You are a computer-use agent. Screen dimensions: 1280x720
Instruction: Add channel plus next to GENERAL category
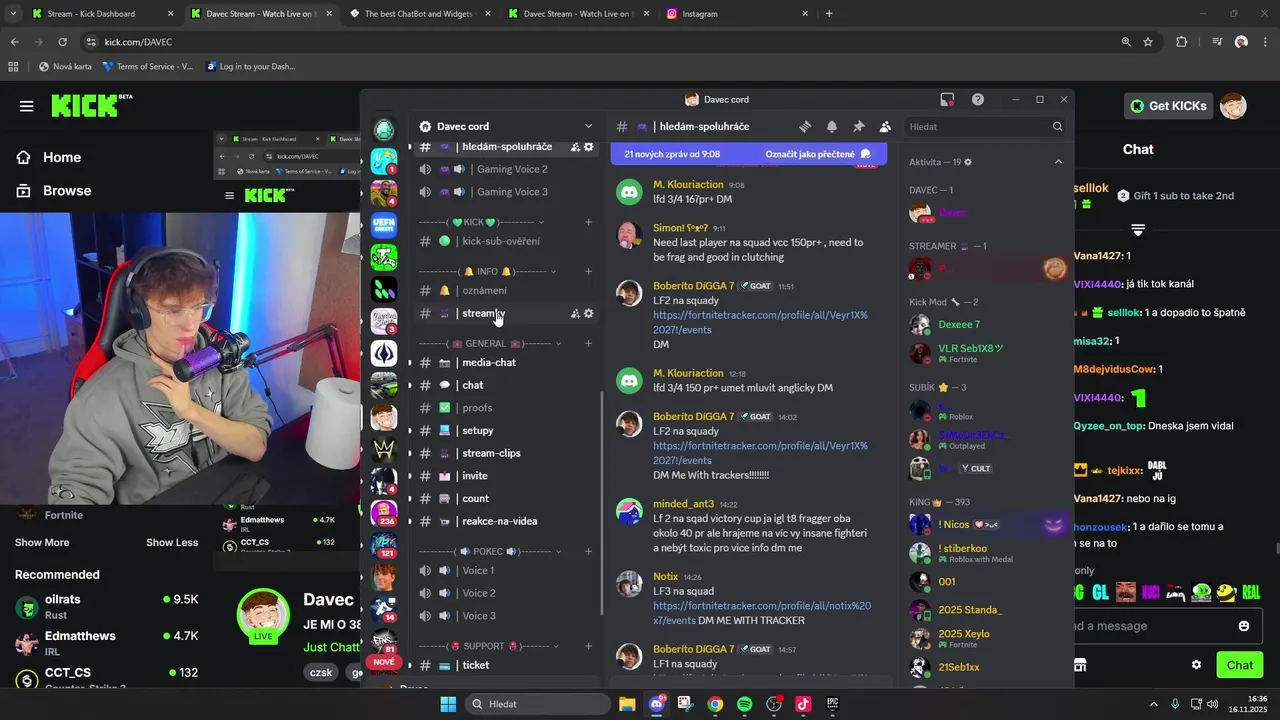pos(588,344)
